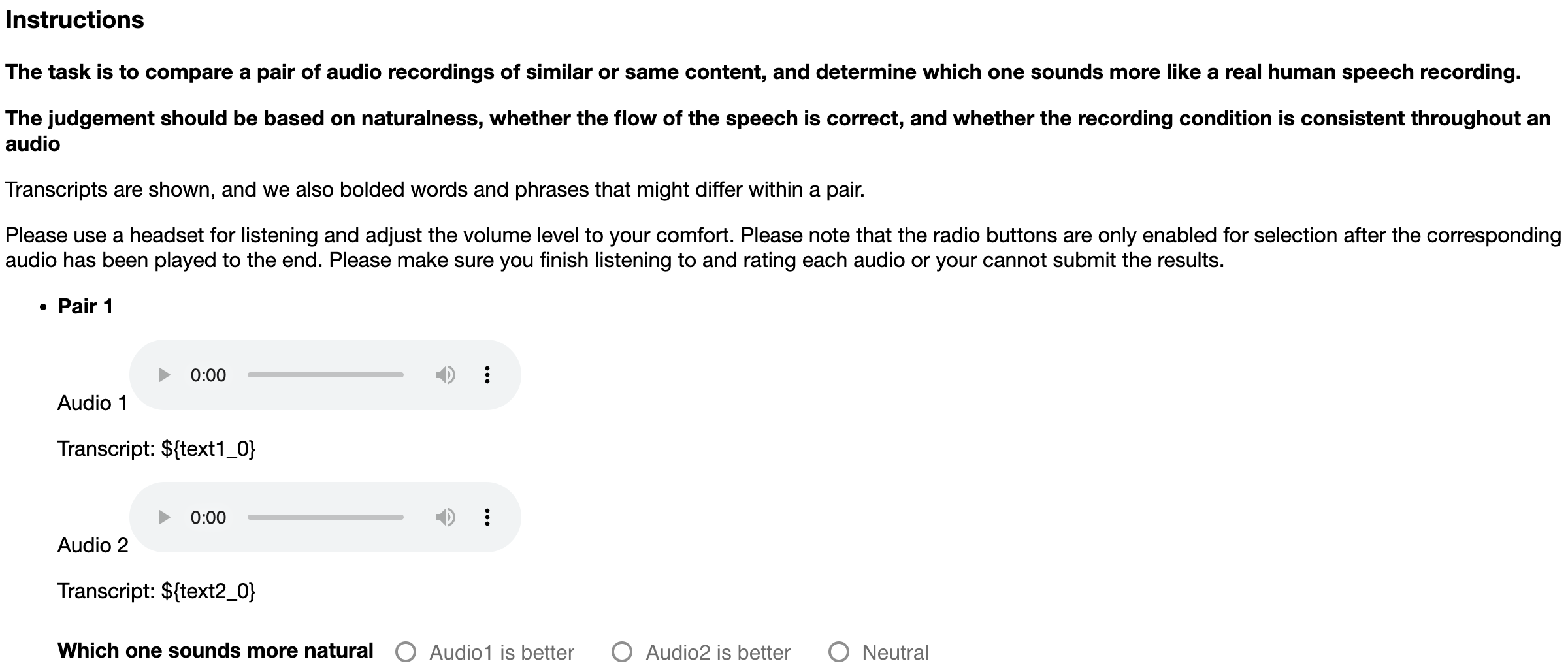
Task: Select the "Audio2 is better" radio button
Action: (x=622, y=652)
